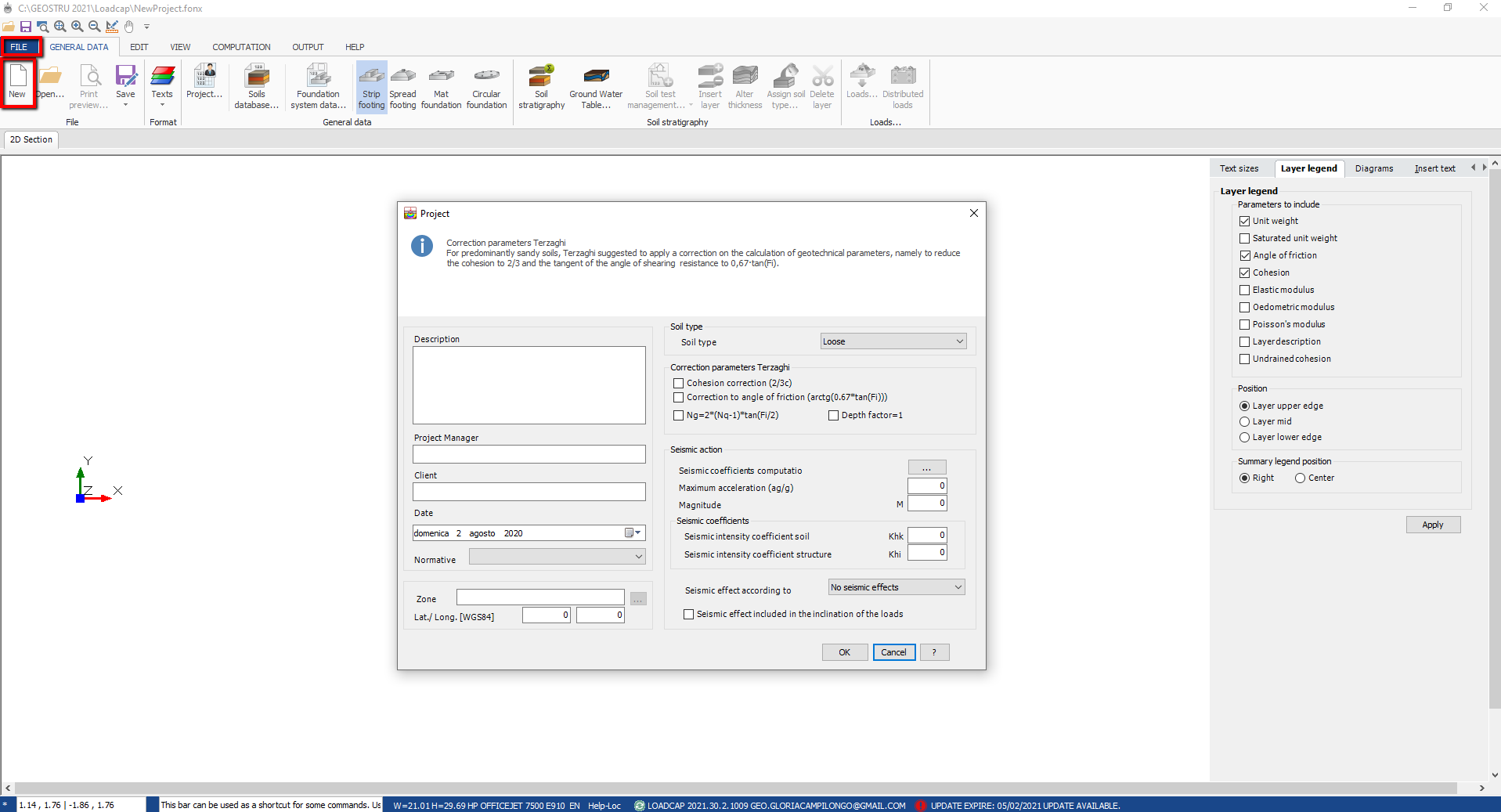Open the Date picker calendar dropdown
The image size is (1501, 812).
point(633,533)
